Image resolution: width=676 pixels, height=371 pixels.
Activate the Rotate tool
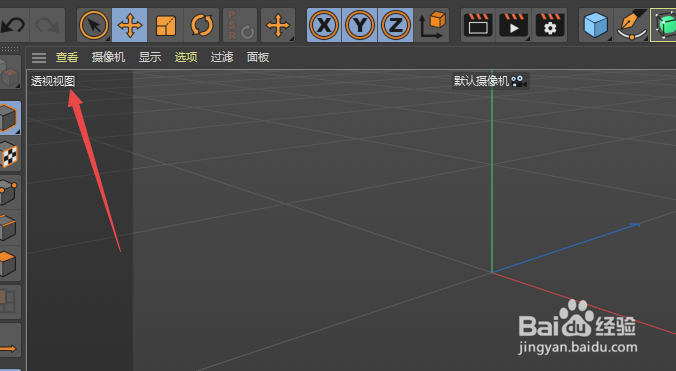point(201,25)
